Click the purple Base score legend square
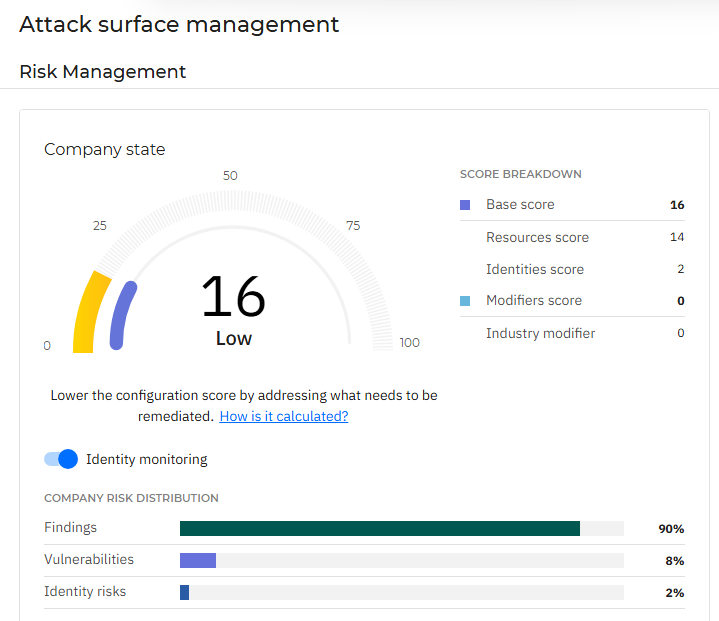 (x=465, y=205)
